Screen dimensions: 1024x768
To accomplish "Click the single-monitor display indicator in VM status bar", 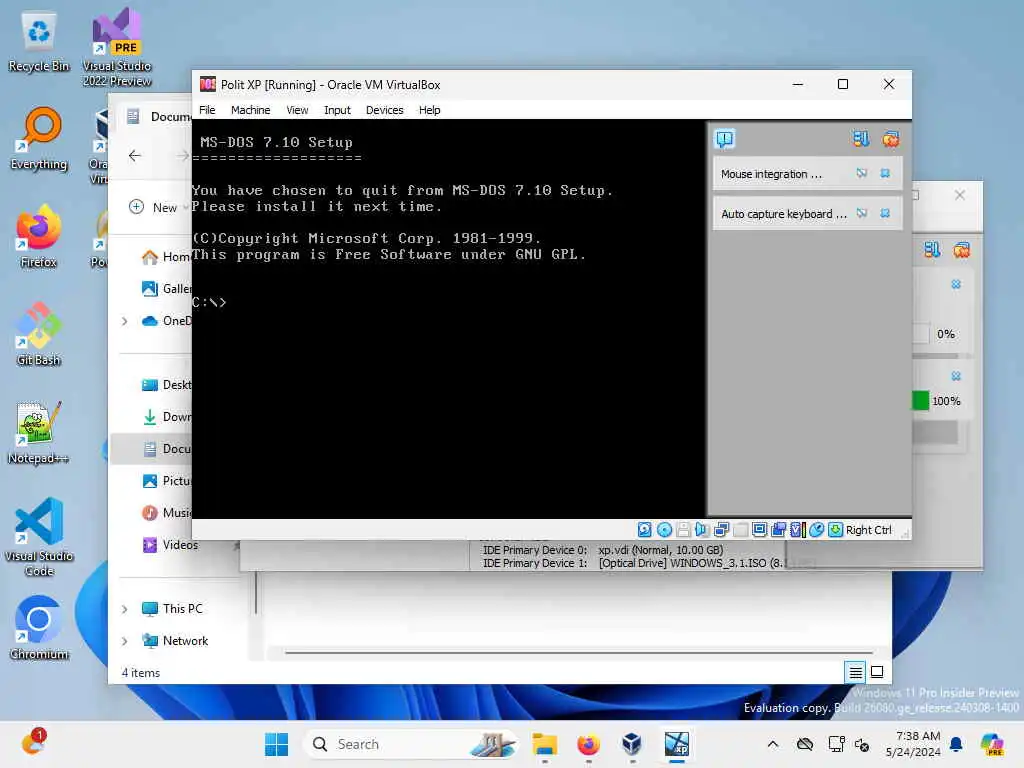I will [x=760, y=530].
